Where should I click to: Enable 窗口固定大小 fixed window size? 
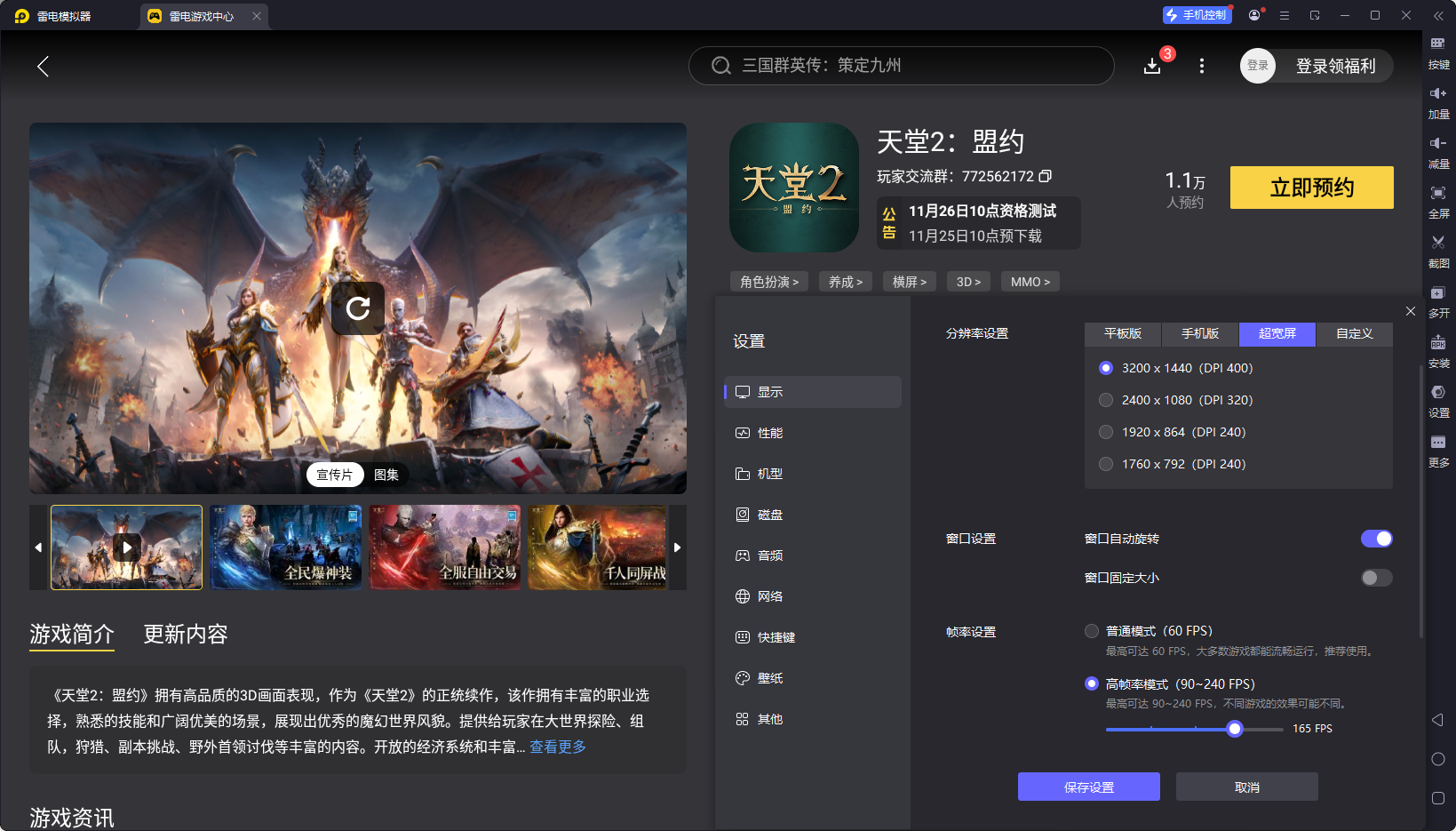(x=1375, y=578)
